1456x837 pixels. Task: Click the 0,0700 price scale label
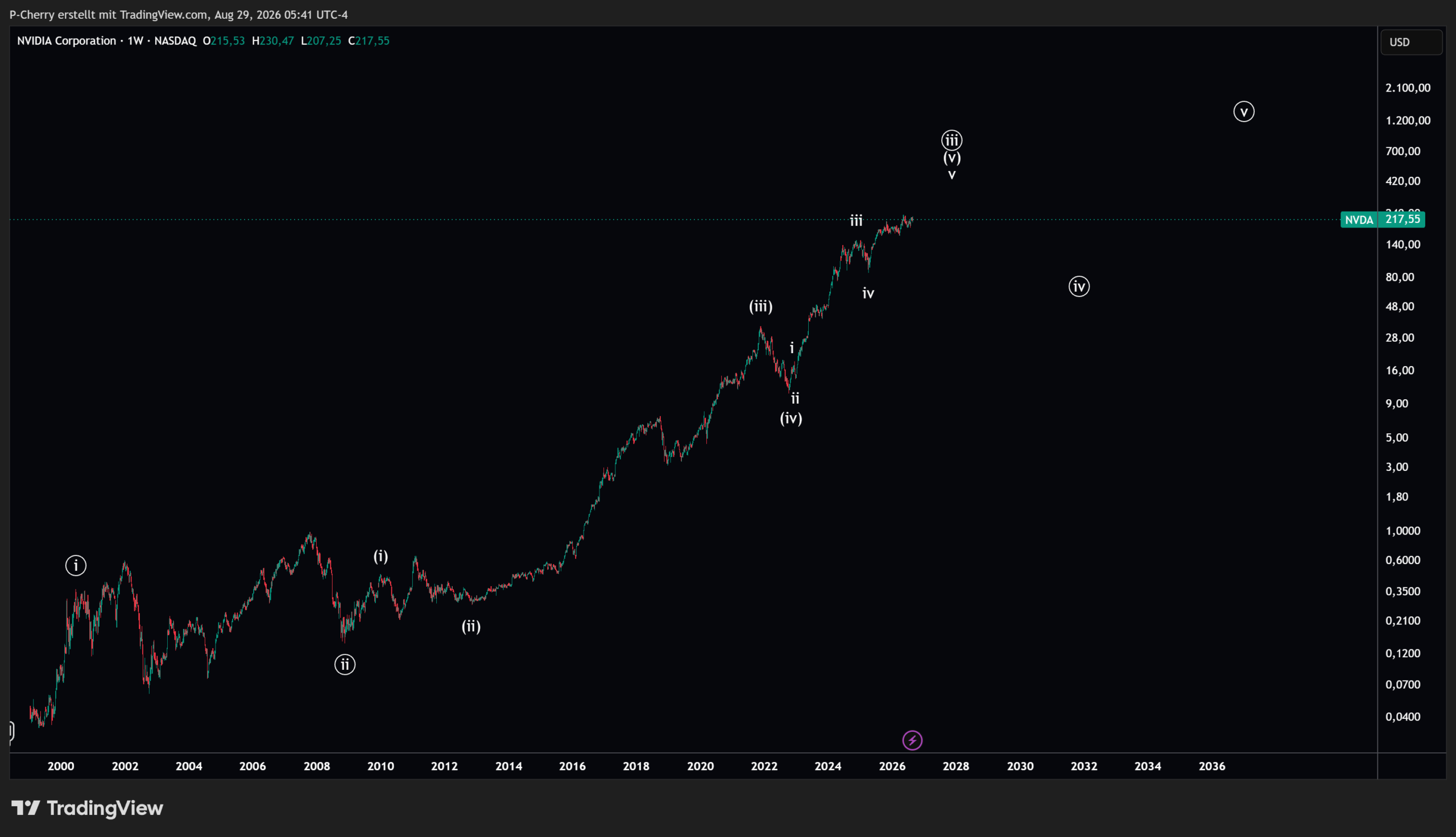pos(1403,685)
